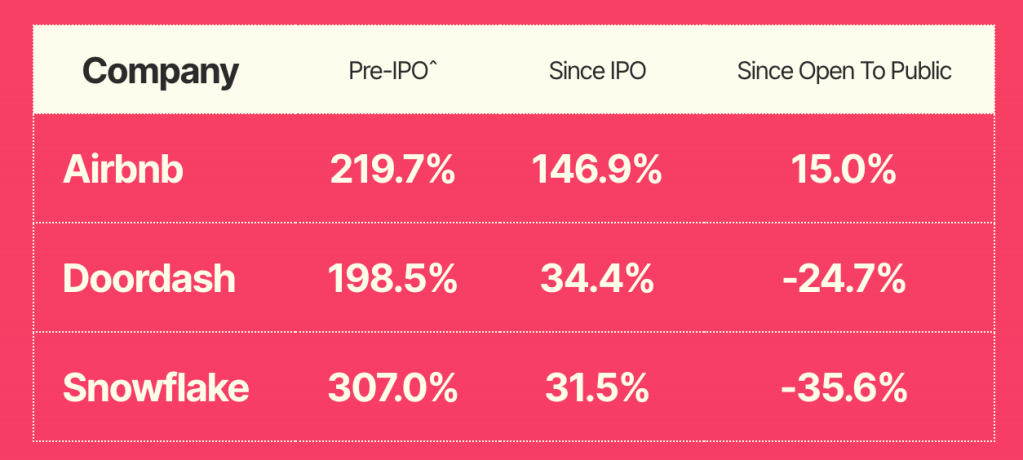This screenshot has height=460, width=1023.
Task: Click Doordash's 34.4% Since IPO value
Action: click(x=597, y=279)
